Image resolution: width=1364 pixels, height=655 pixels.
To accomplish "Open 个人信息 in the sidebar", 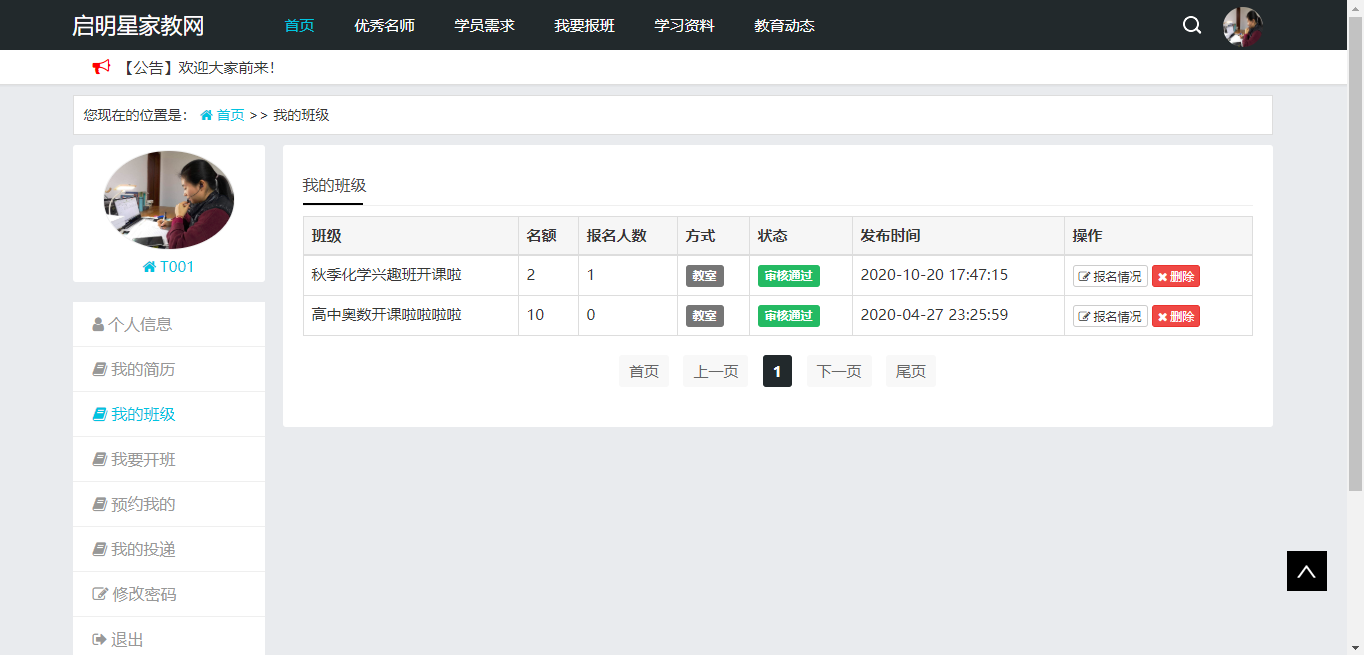I will pos(169,324).
